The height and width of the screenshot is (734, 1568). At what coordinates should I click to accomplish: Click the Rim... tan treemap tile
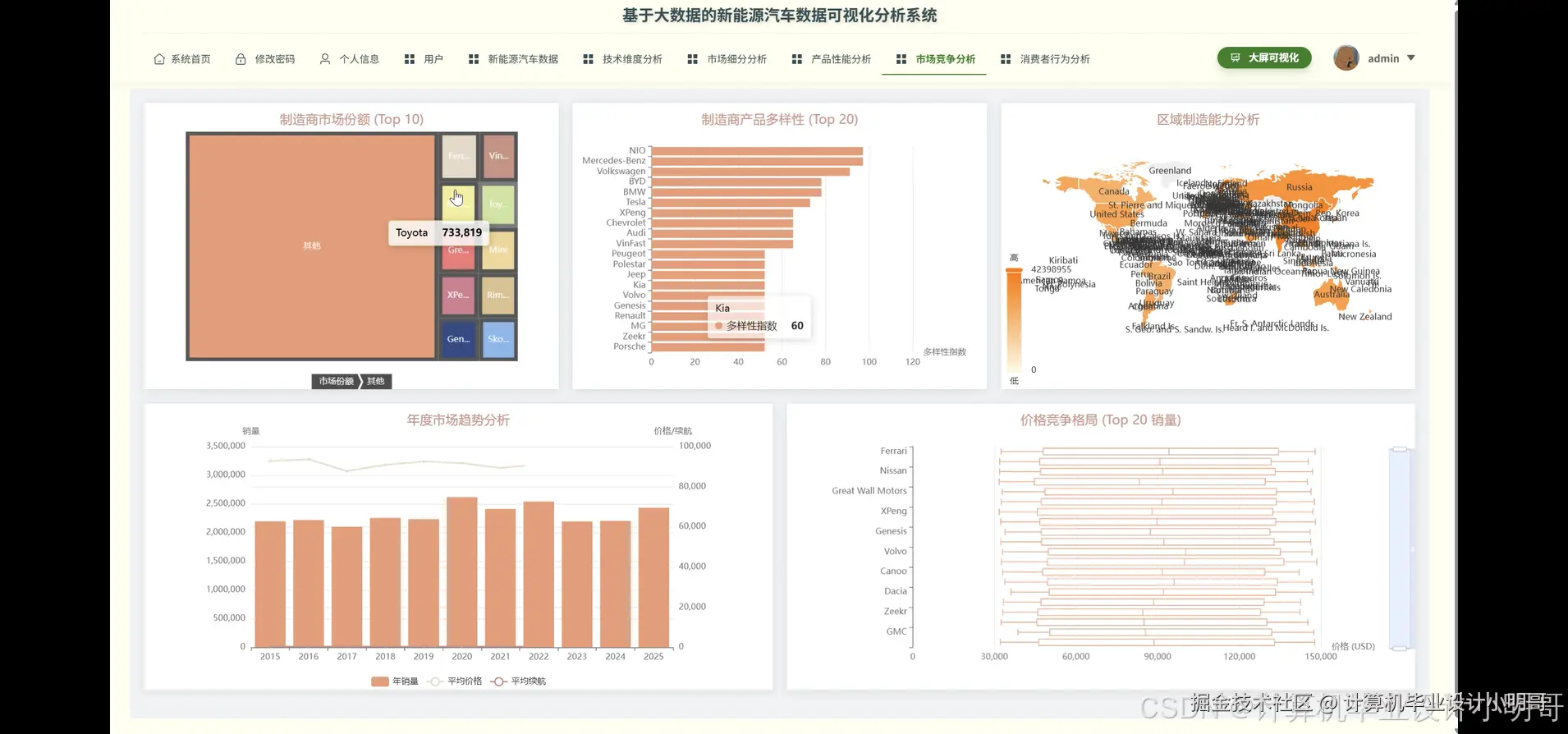[498, 296]
